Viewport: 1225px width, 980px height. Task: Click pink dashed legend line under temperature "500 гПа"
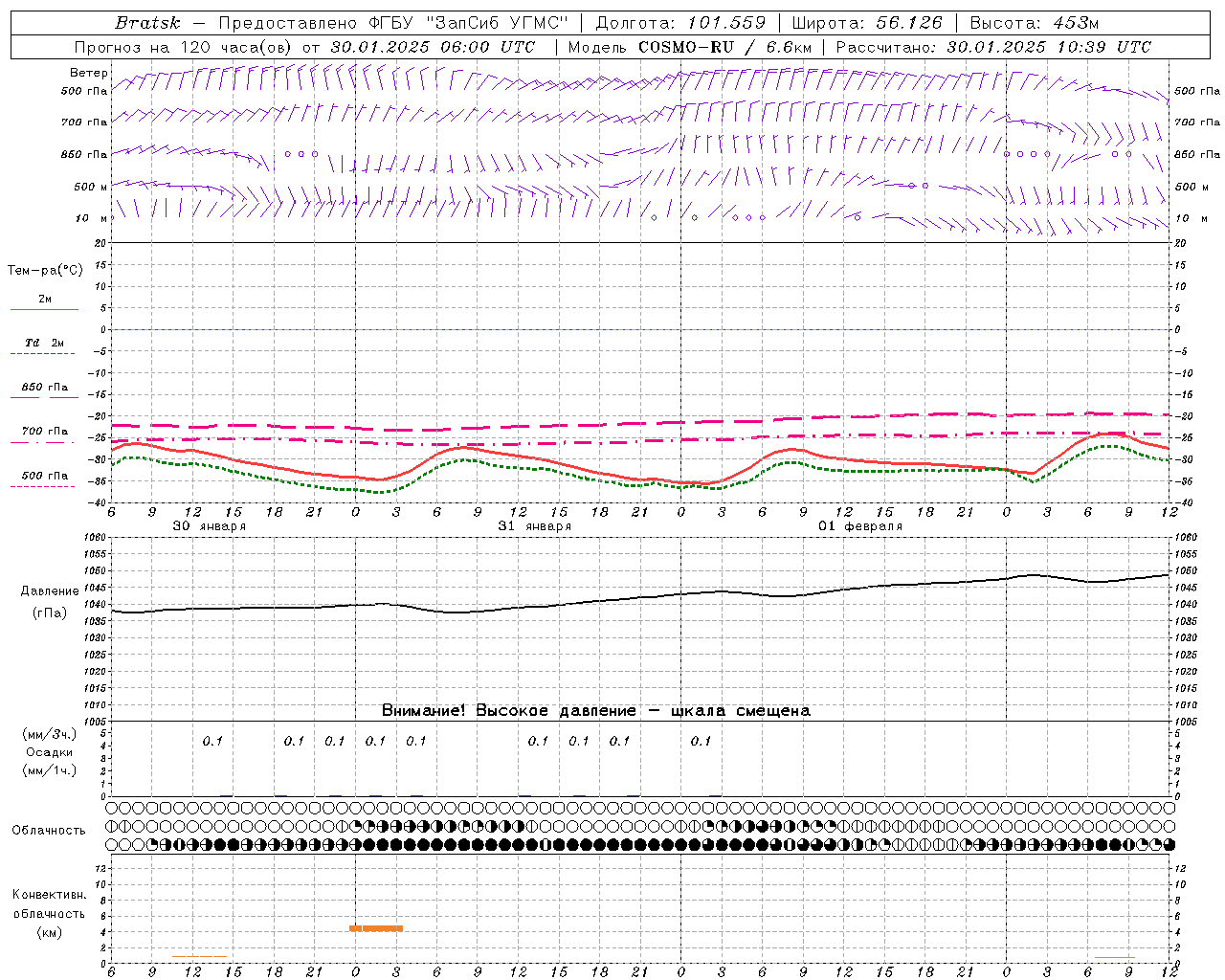point(43,486)
